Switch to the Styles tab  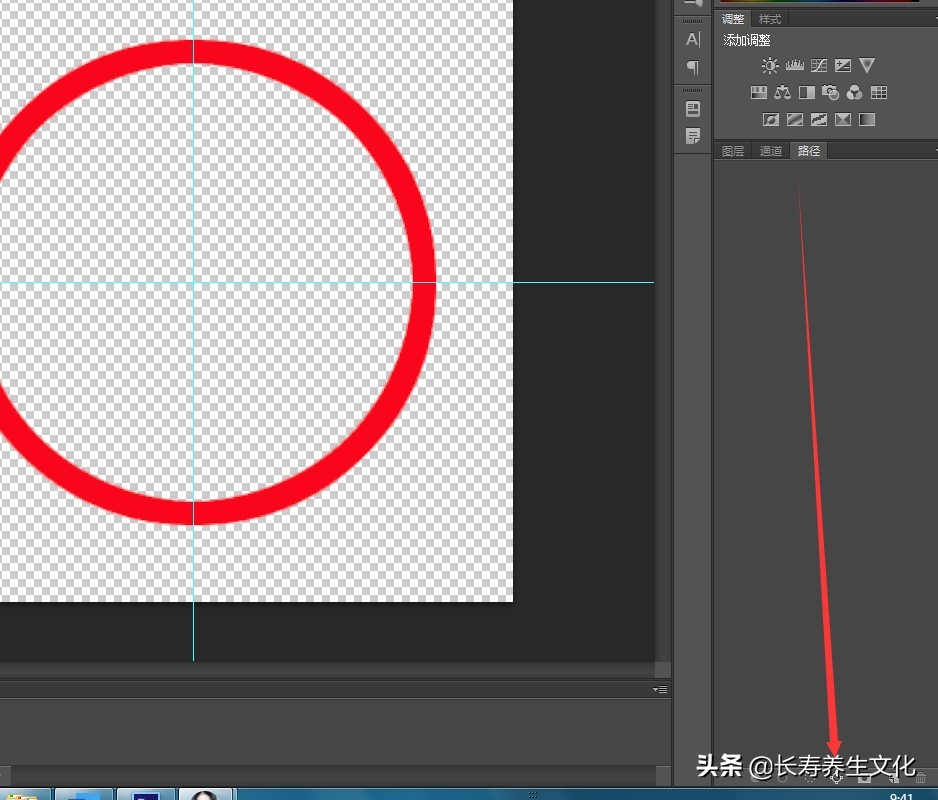[769, 18]
